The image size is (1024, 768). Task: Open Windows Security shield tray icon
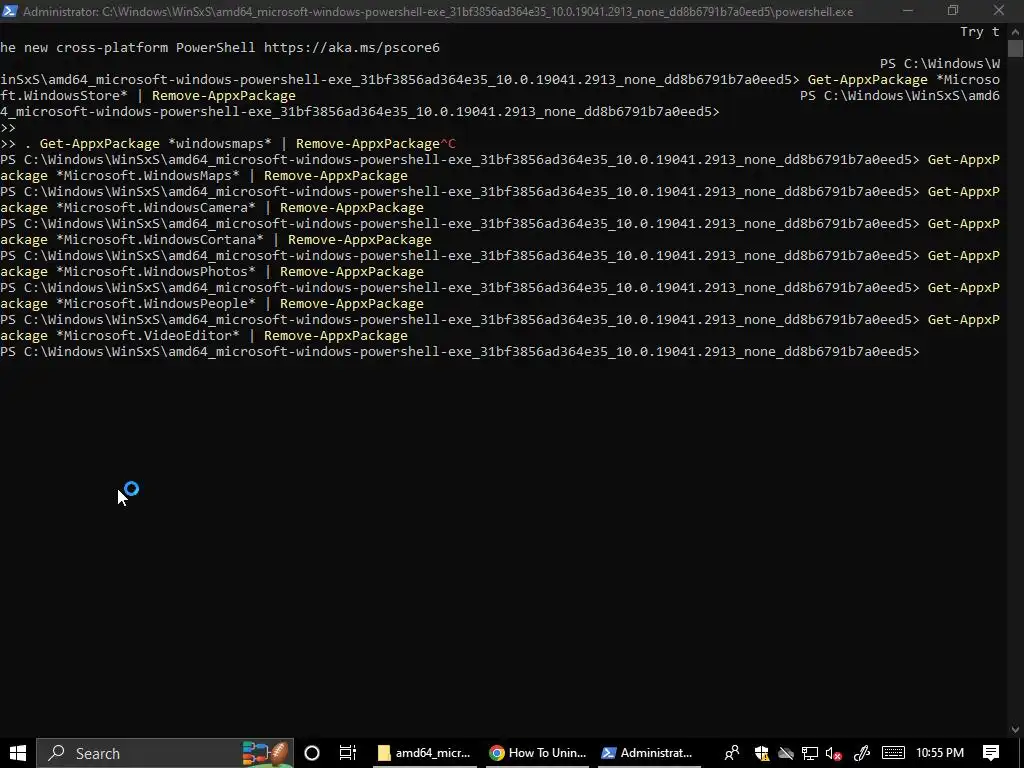point(761,753)
